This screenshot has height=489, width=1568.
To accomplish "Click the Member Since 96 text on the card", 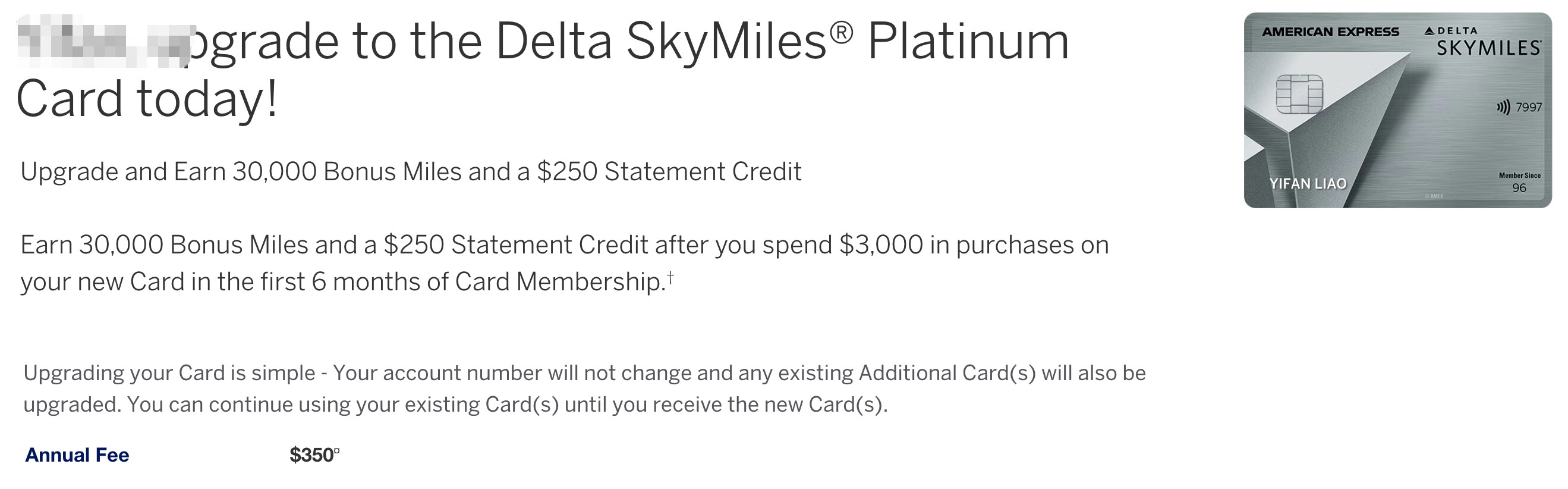I will click(x=1519, y=183).
